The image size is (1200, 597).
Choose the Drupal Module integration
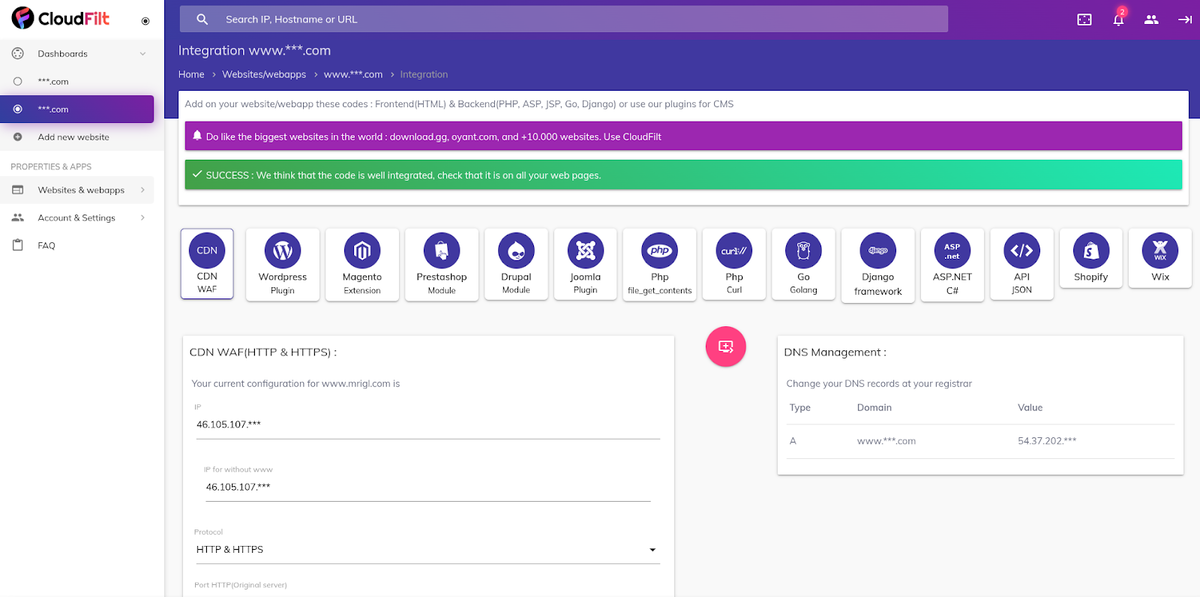pyautogui.click(x=515, y=262)
